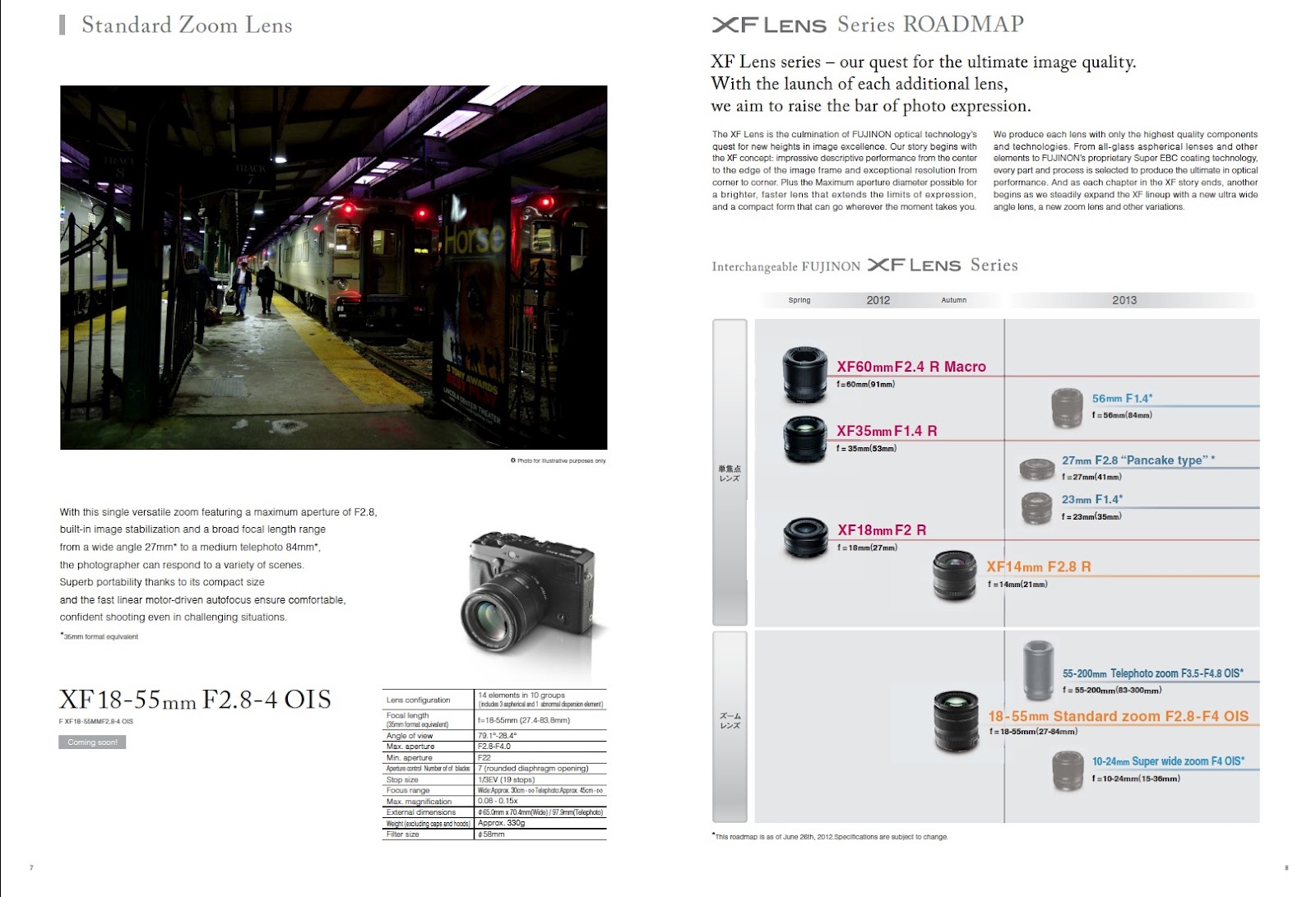Click the Interchangeable FUJINON XF Lens Series heading

[x=864, y=266]
